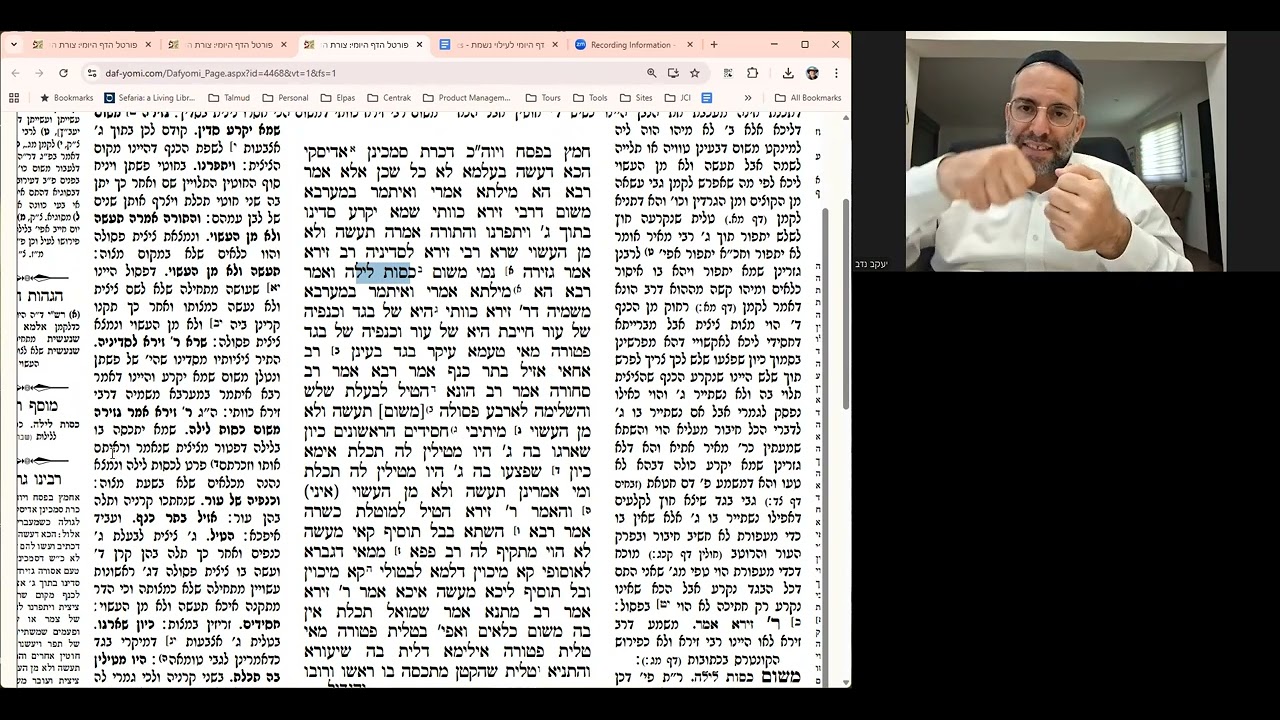Open the Product Management bookmarks folder
Image resolution: width=1280 pixels, height=720 pixels.
(467, 98)
